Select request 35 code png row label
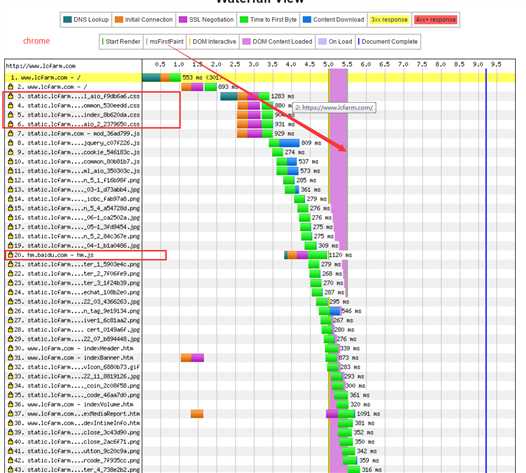526x473 pixels. 77,395
